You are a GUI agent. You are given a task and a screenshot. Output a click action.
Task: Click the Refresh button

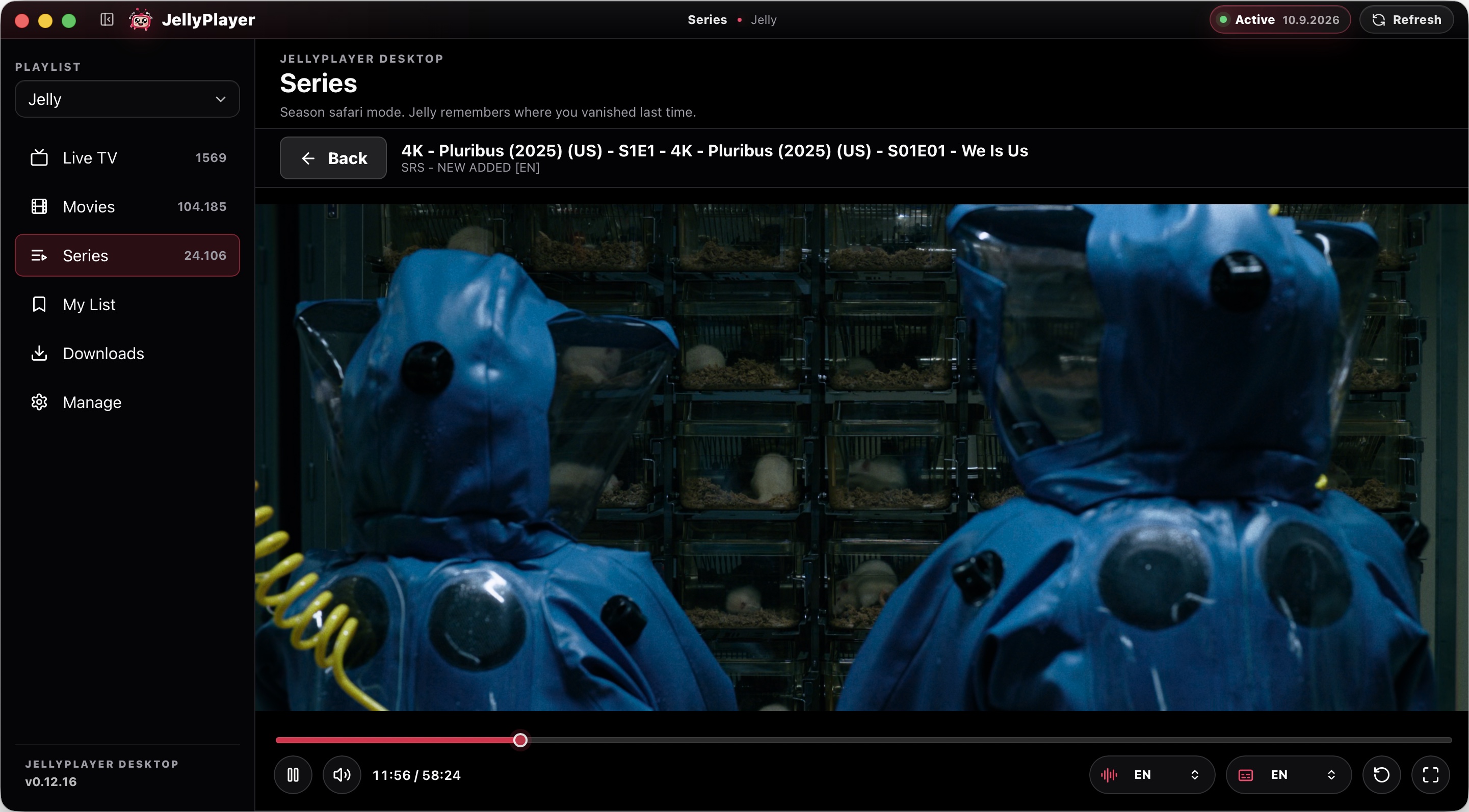pyautogui.click(x=1406, y=20)
